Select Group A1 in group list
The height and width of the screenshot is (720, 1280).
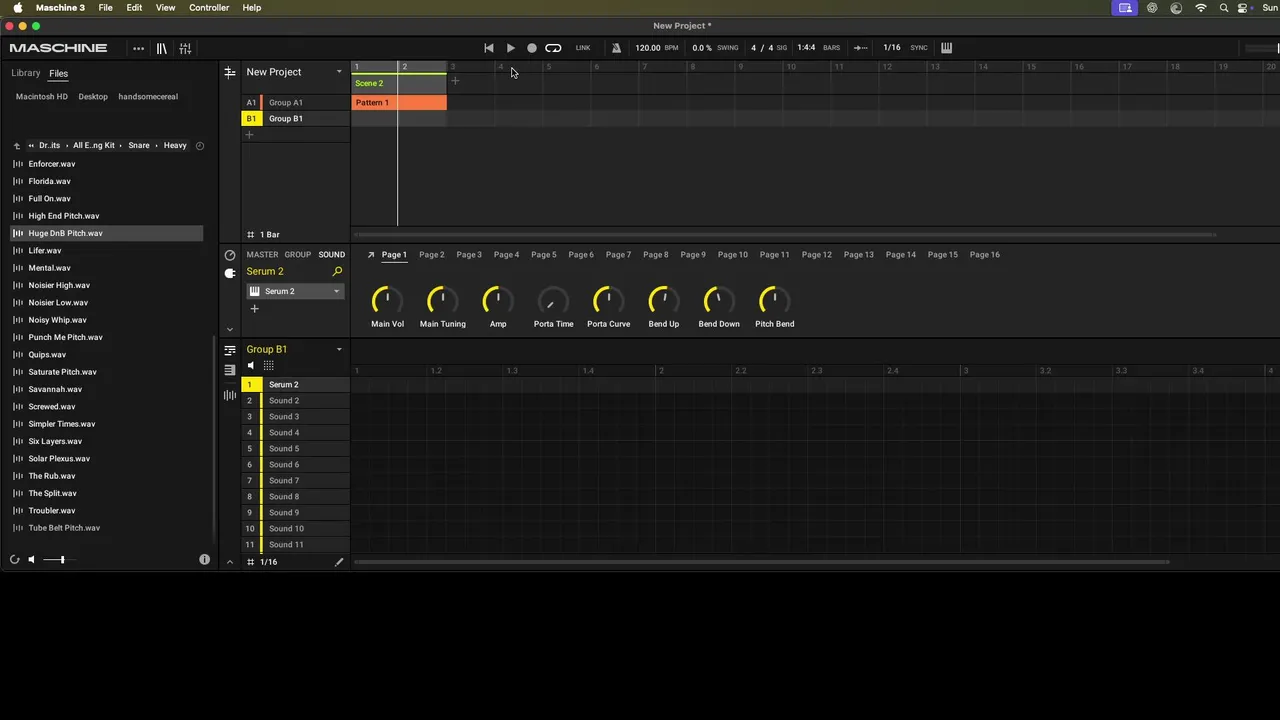pos(297,102)
